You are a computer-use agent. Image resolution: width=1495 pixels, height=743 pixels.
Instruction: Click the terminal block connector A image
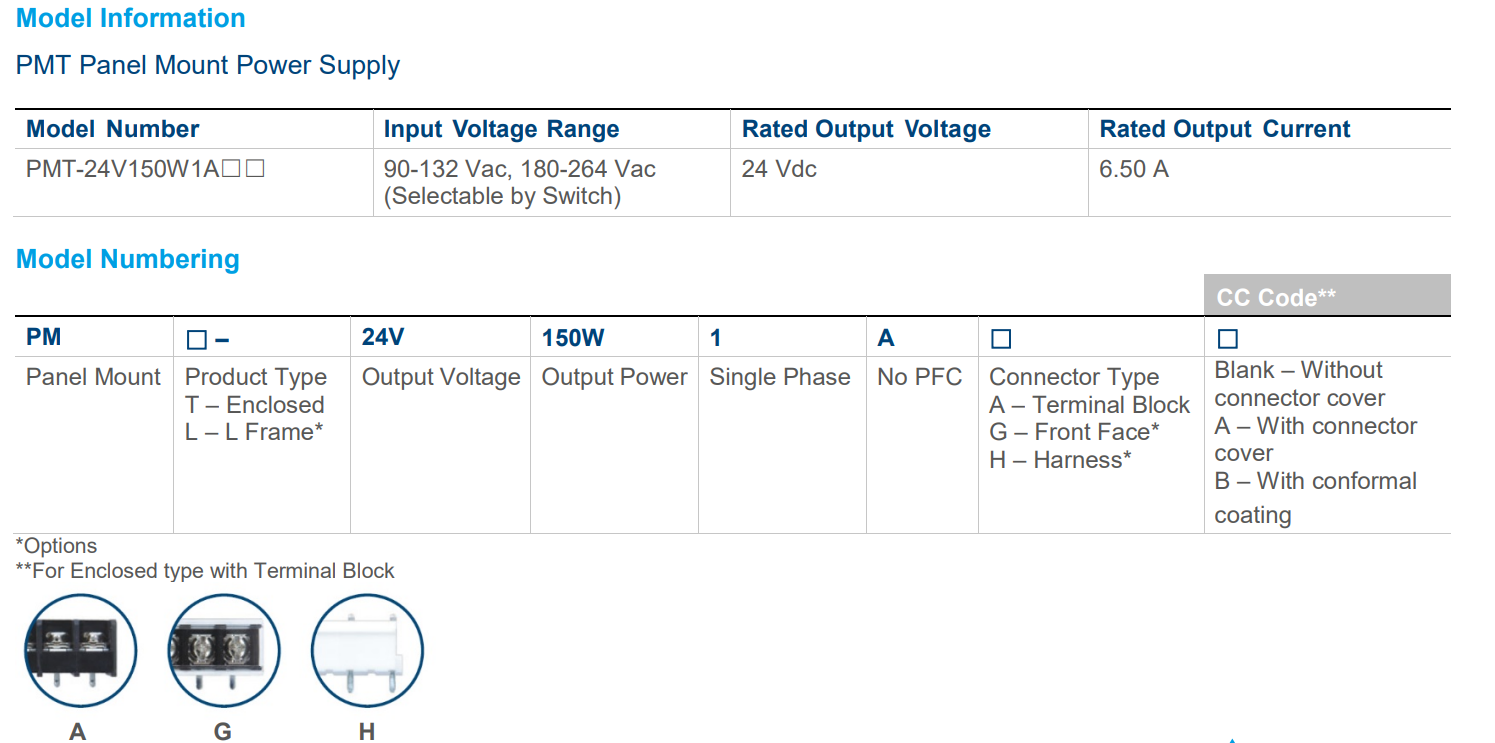coord(80,650)
